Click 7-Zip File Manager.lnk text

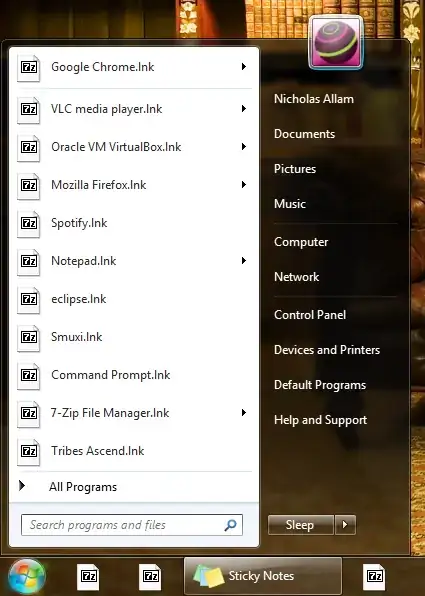pyautogui.click(x=110, y=413)
